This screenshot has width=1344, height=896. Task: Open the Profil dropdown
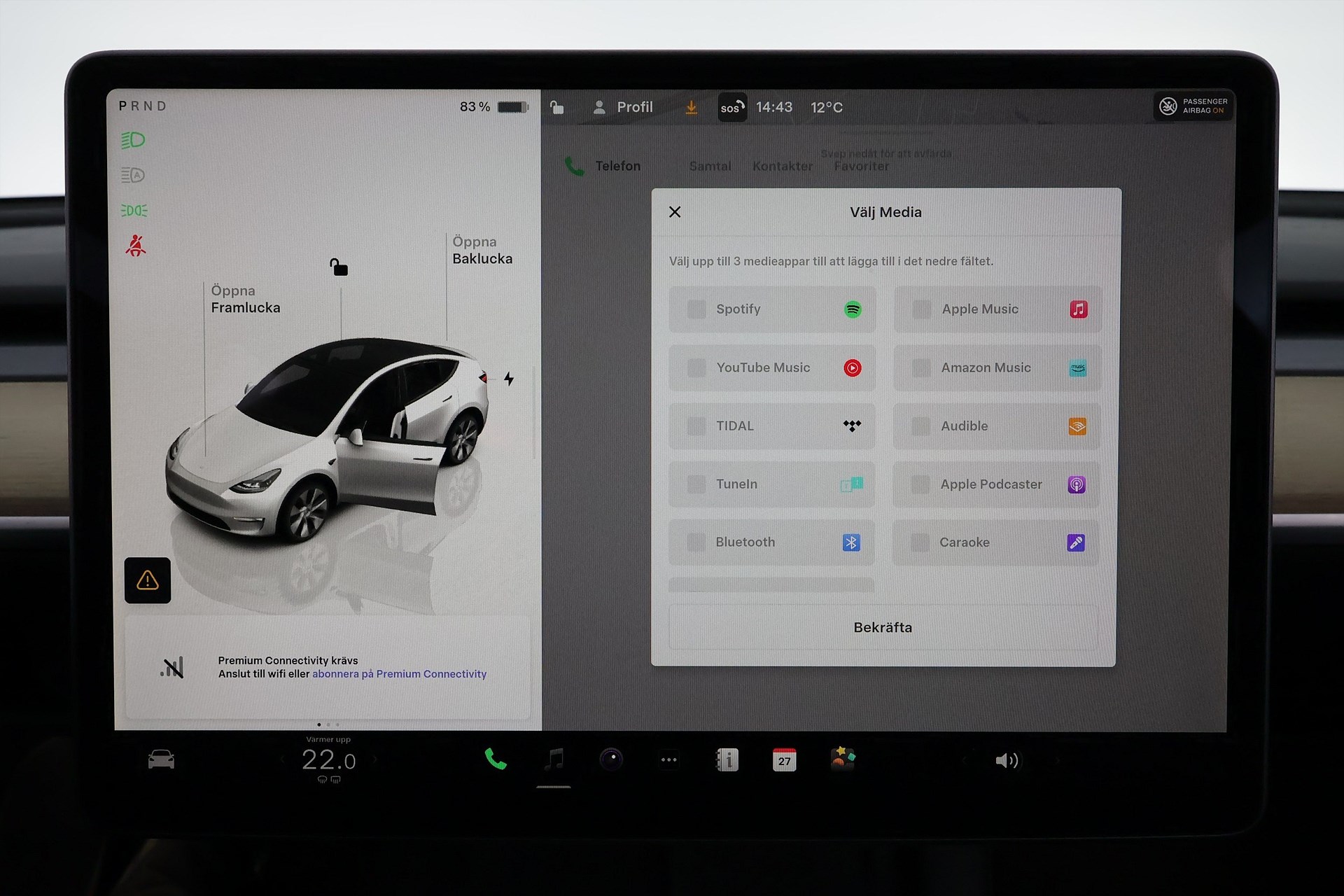pyautogui.click(x=624, y=107)
